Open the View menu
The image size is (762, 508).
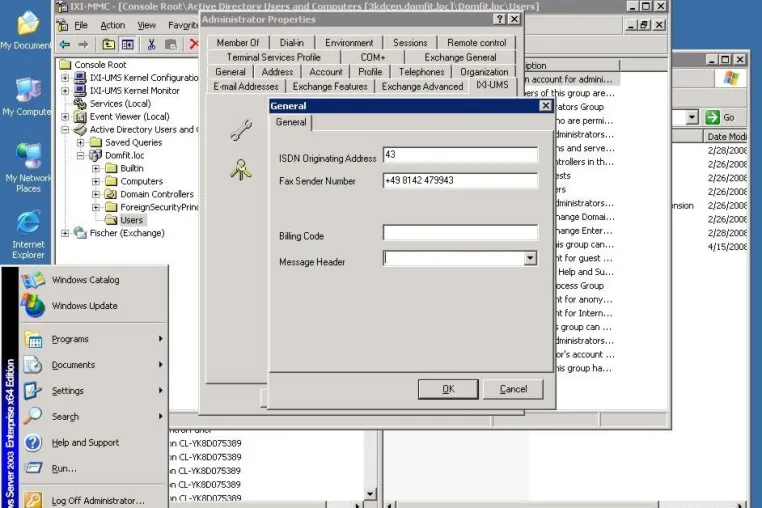coord(146,25)
